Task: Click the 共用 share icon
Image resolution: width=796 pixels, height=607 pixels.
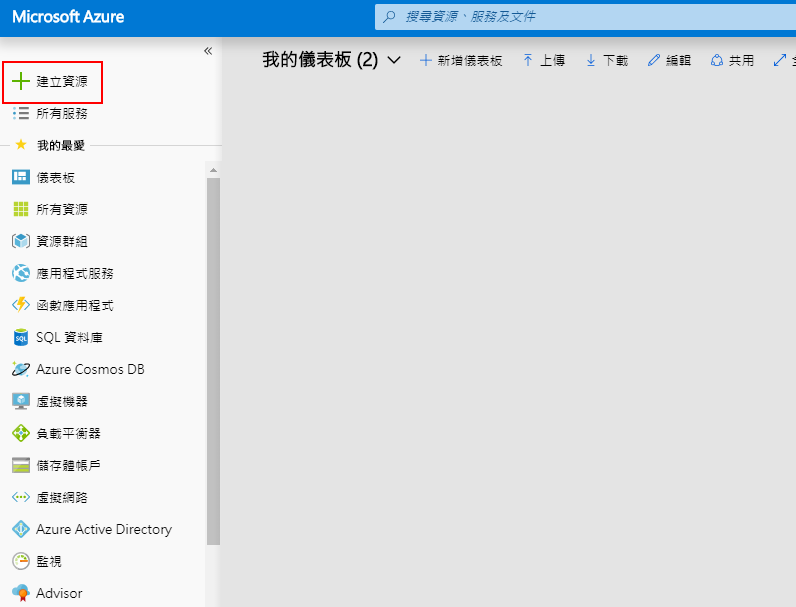Action: (717, 60)
